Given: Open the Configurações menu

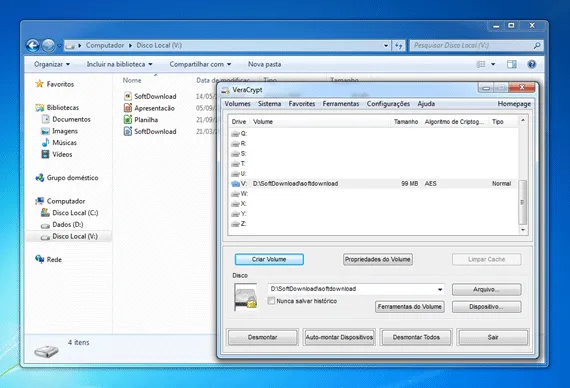Looking at the screenshot, I should (388, 104).
